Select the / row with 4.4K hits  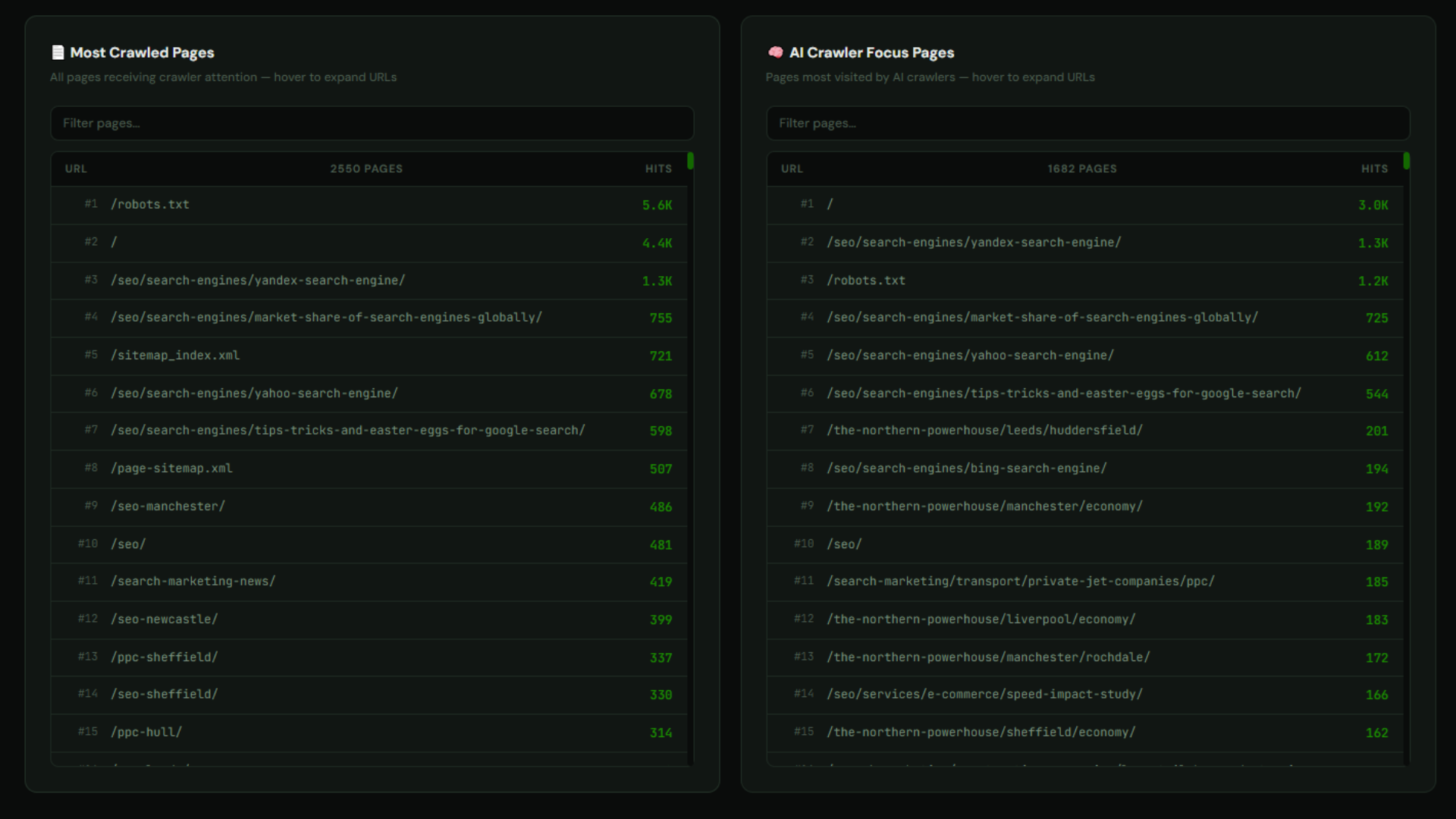coord(369,243)
